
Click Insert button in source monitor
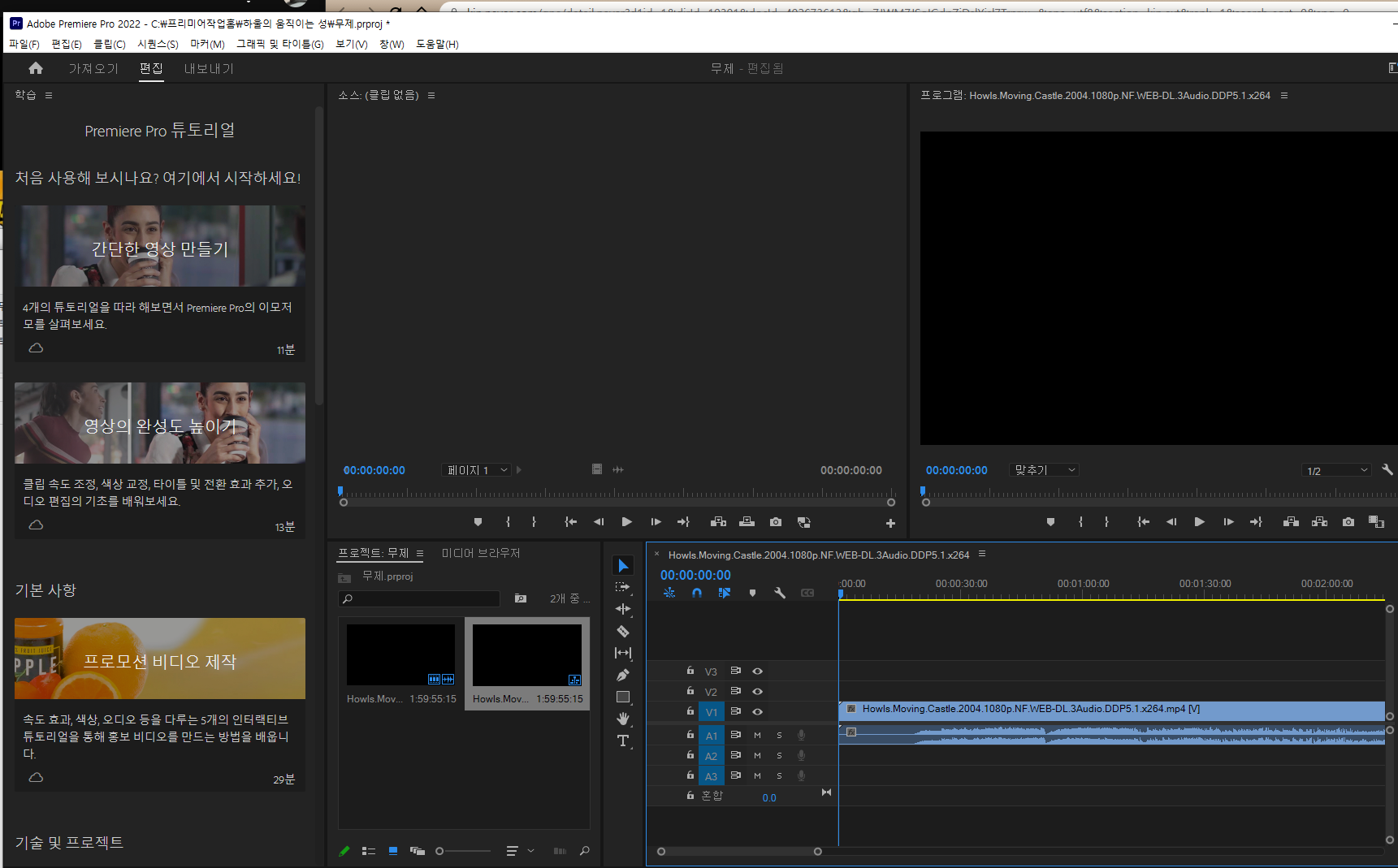[x=718, y=522]
